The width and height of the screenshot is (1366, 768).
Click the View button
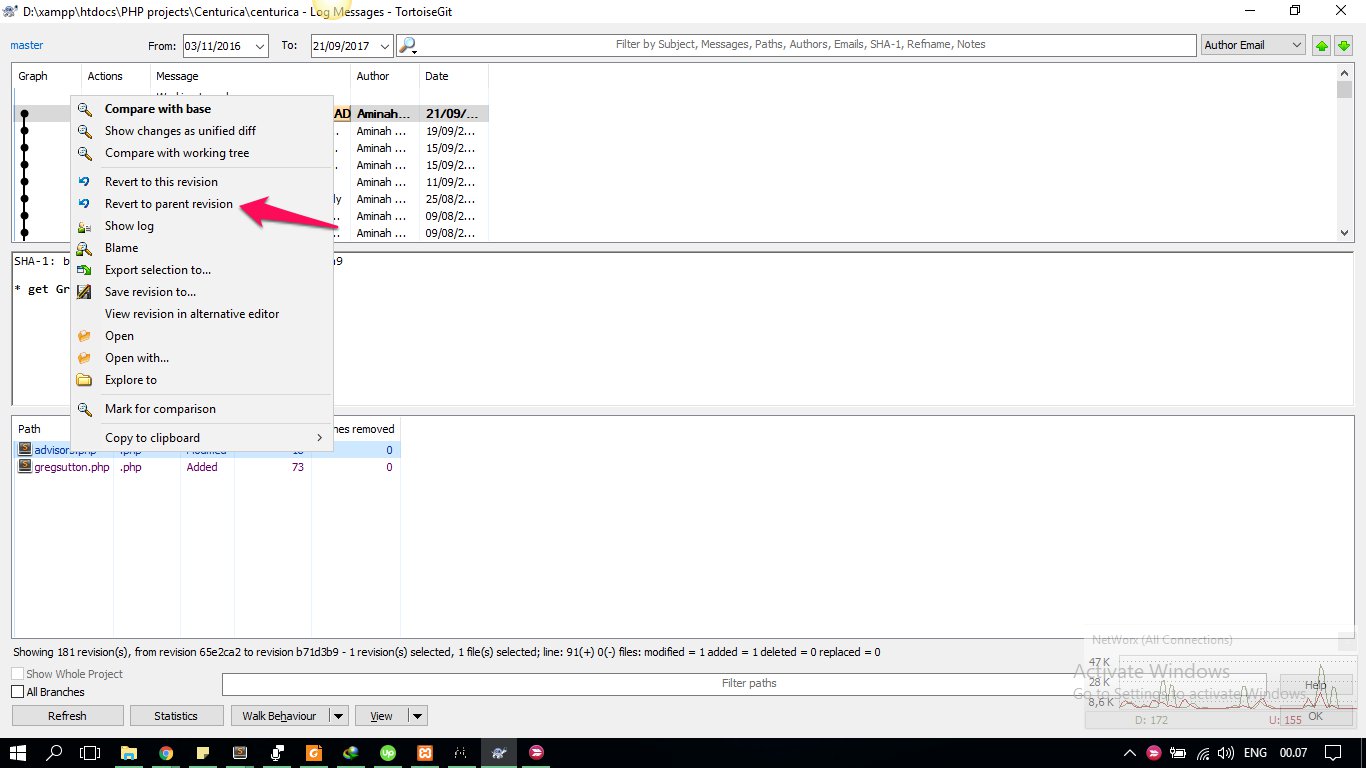[x=382, y=716]
